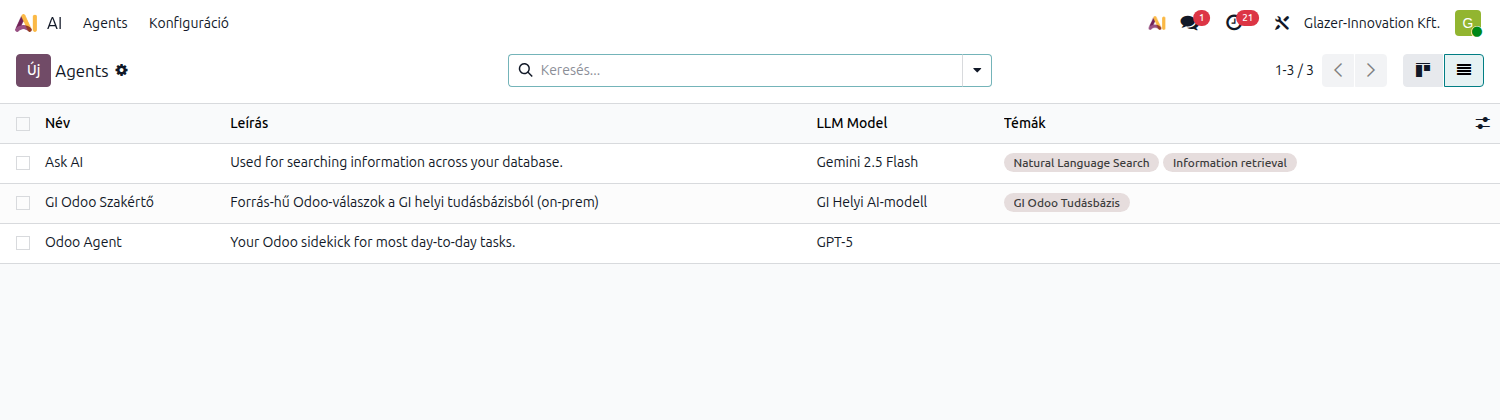Open the activities clock icon
This screenshot has height=420, width=1500.
(x=1234, y=23)
